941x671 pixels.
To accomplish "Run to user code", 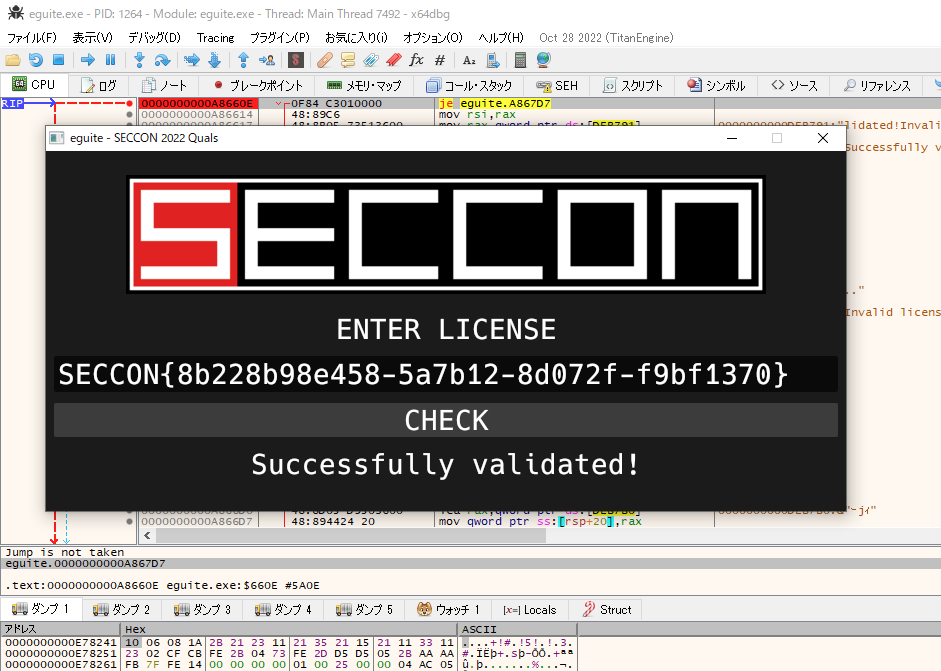I will point(266,60).
